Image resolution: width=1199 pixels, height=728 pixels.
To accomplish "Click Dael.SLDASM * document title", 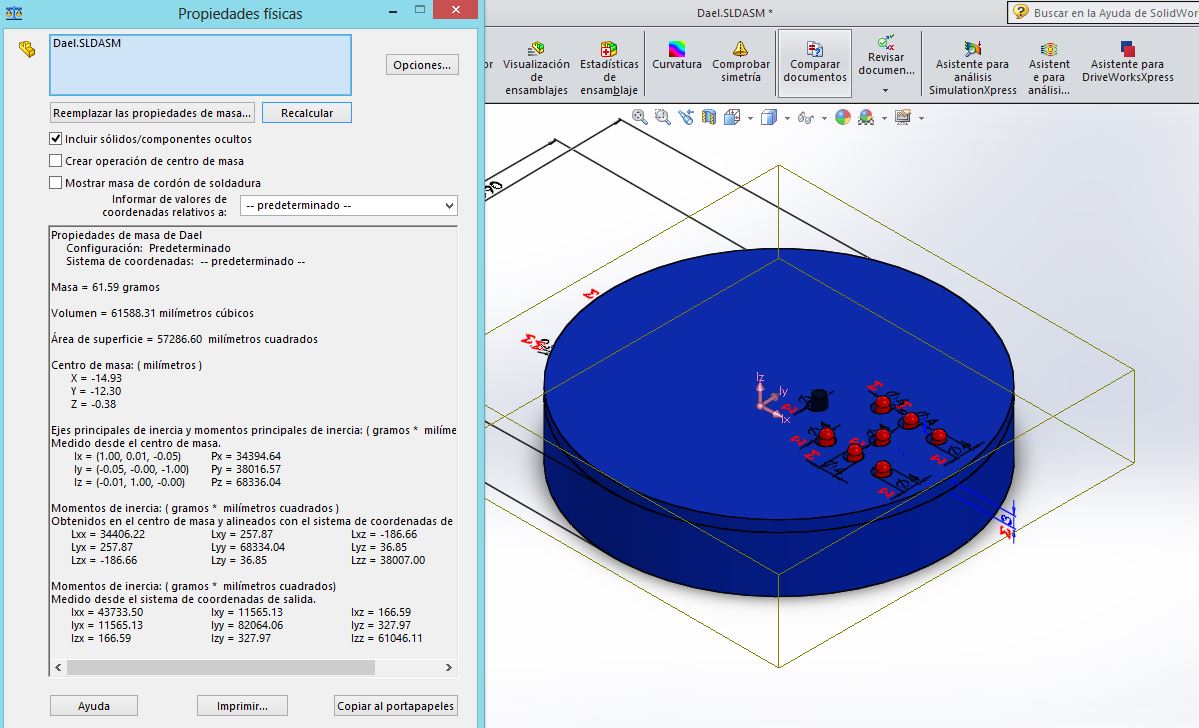I will [x=735, y=12].
